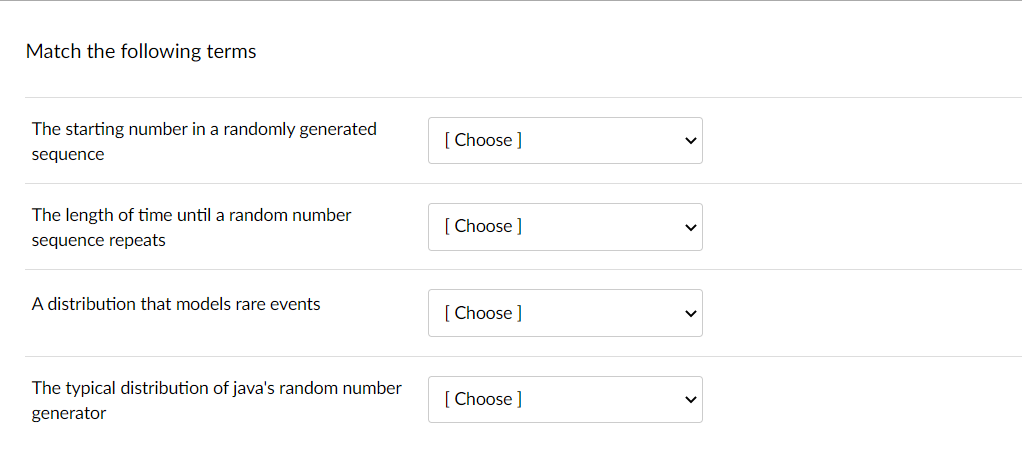
Task: Click the chevron arrow on the starting number dropdown
Action: (688, 141)
